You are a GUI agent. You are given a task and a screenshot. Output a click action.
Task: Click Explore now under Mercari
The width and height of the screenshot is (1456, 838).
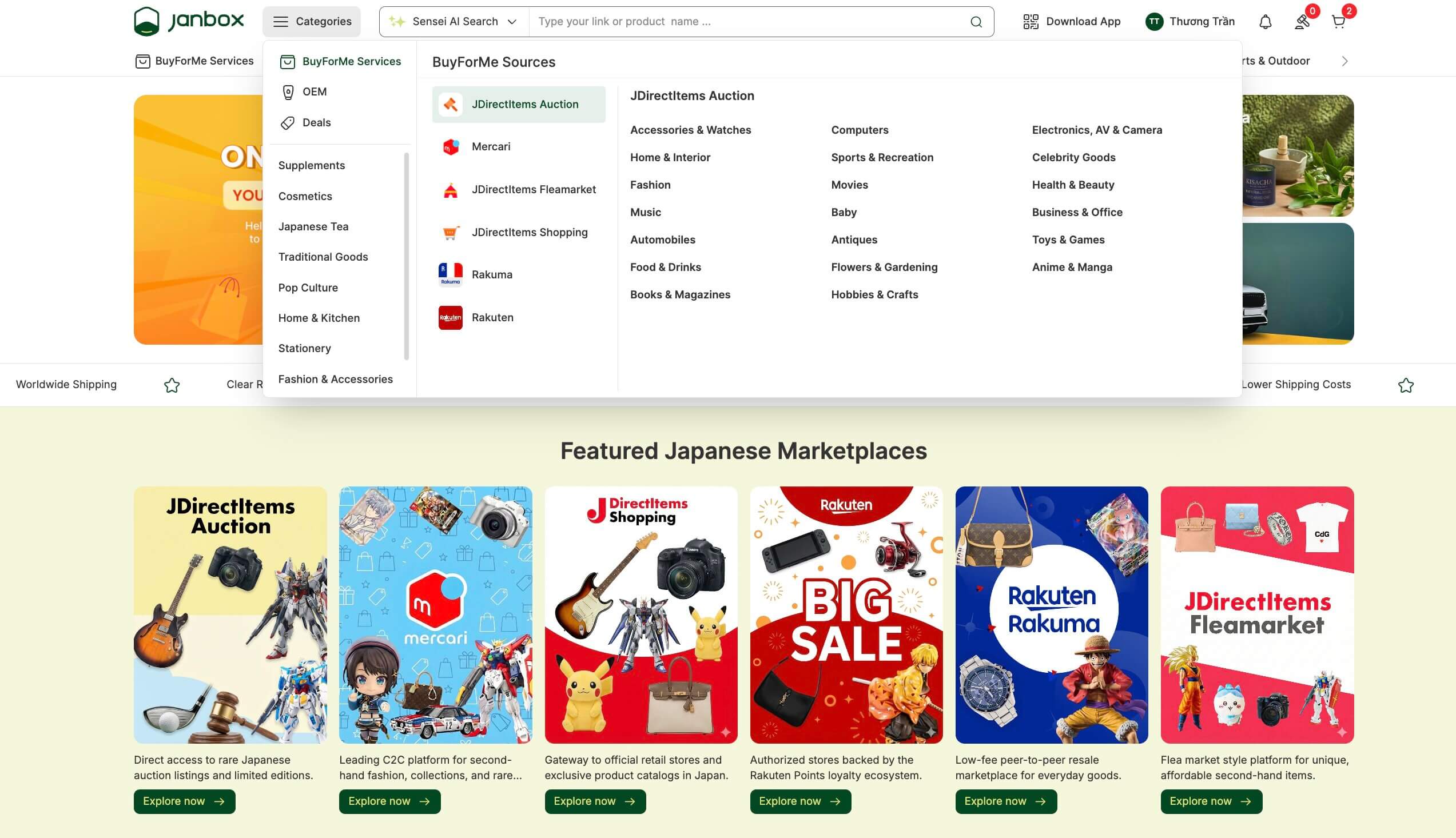(x=390, y=802)
